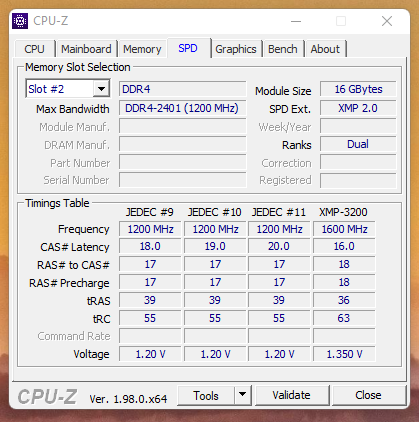Click the XMP-3200 tRAS value 36
This screenshot has height=422, width=419.
click(x=344, y=300)
